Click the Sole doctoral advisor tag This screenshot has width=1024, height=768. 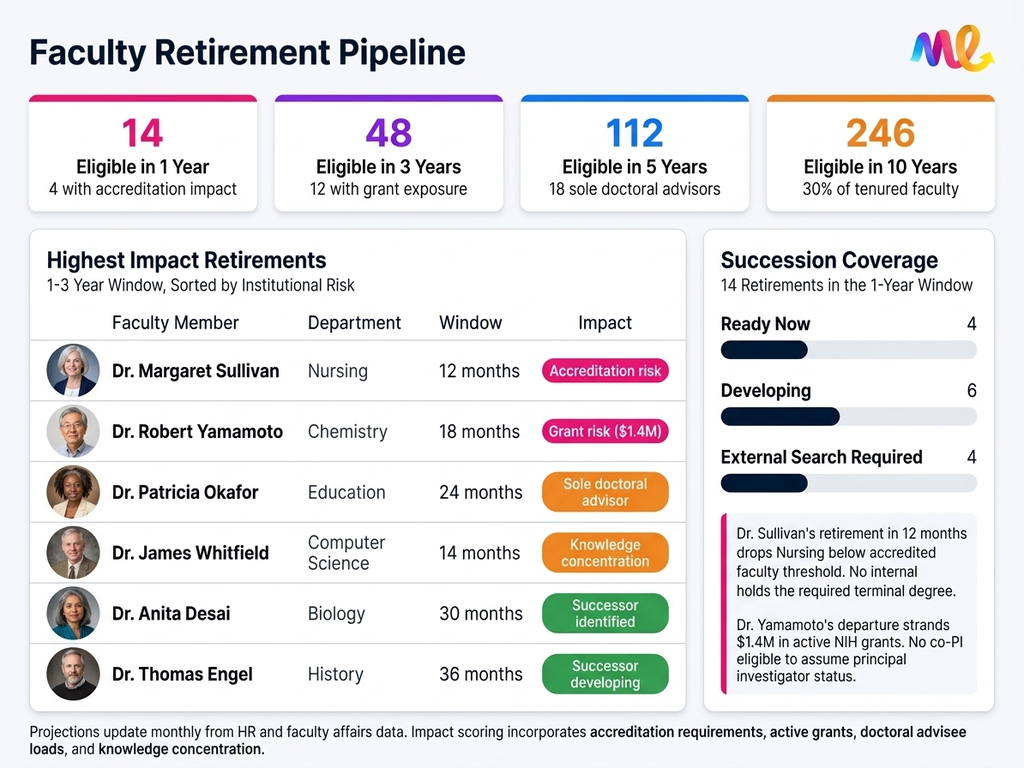(x=605, y=492)
